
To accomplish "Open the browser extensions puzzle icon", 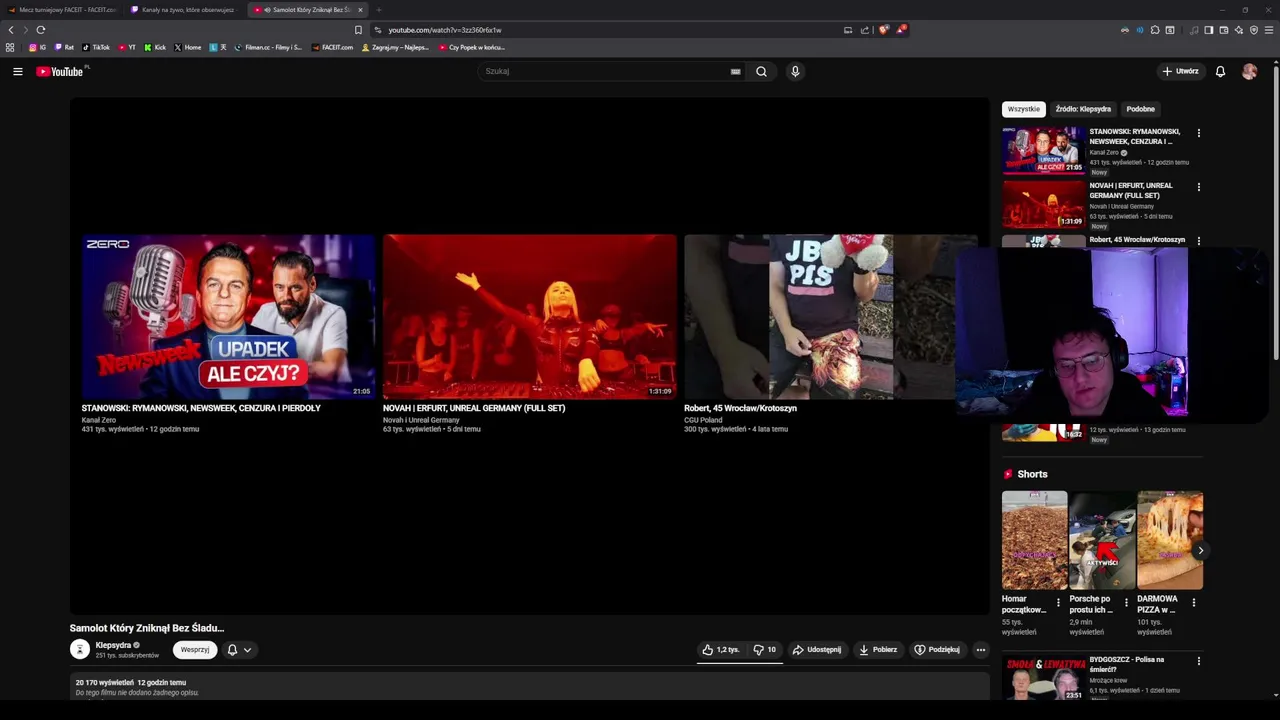I will [1155, 30].
